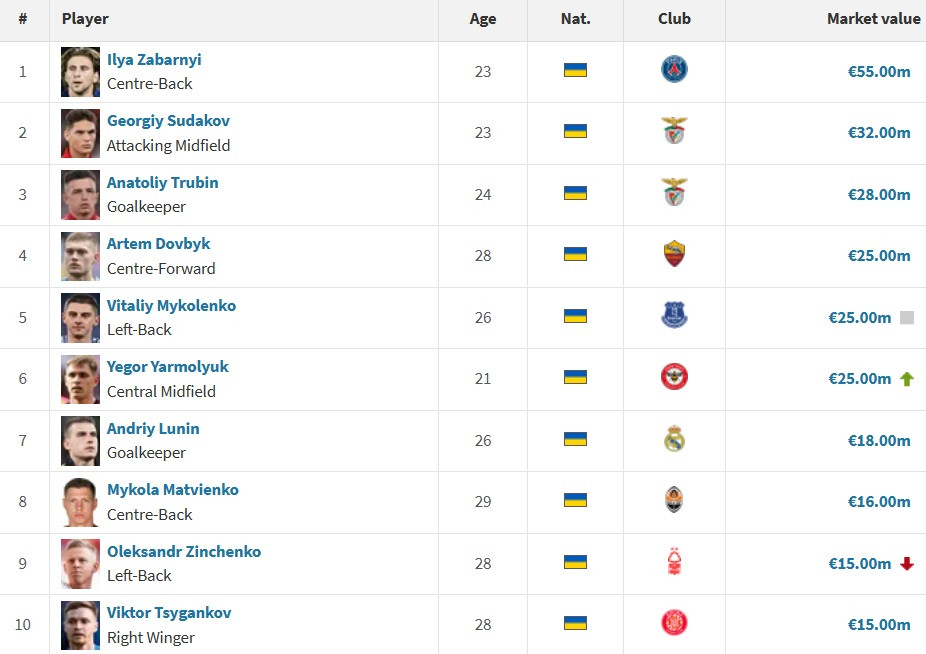The image size is (926, 654).
Task: Click green up arrow for Yegor Yarmolyuk
Action: [907, 378]
